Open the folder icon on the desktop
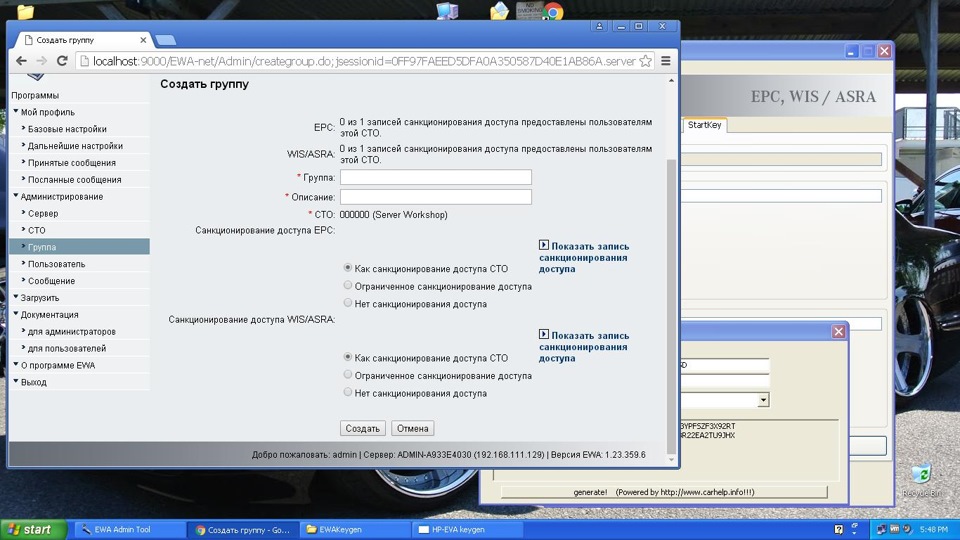The width and height of the screenshot is (960, 540). [x=25, y=10]
